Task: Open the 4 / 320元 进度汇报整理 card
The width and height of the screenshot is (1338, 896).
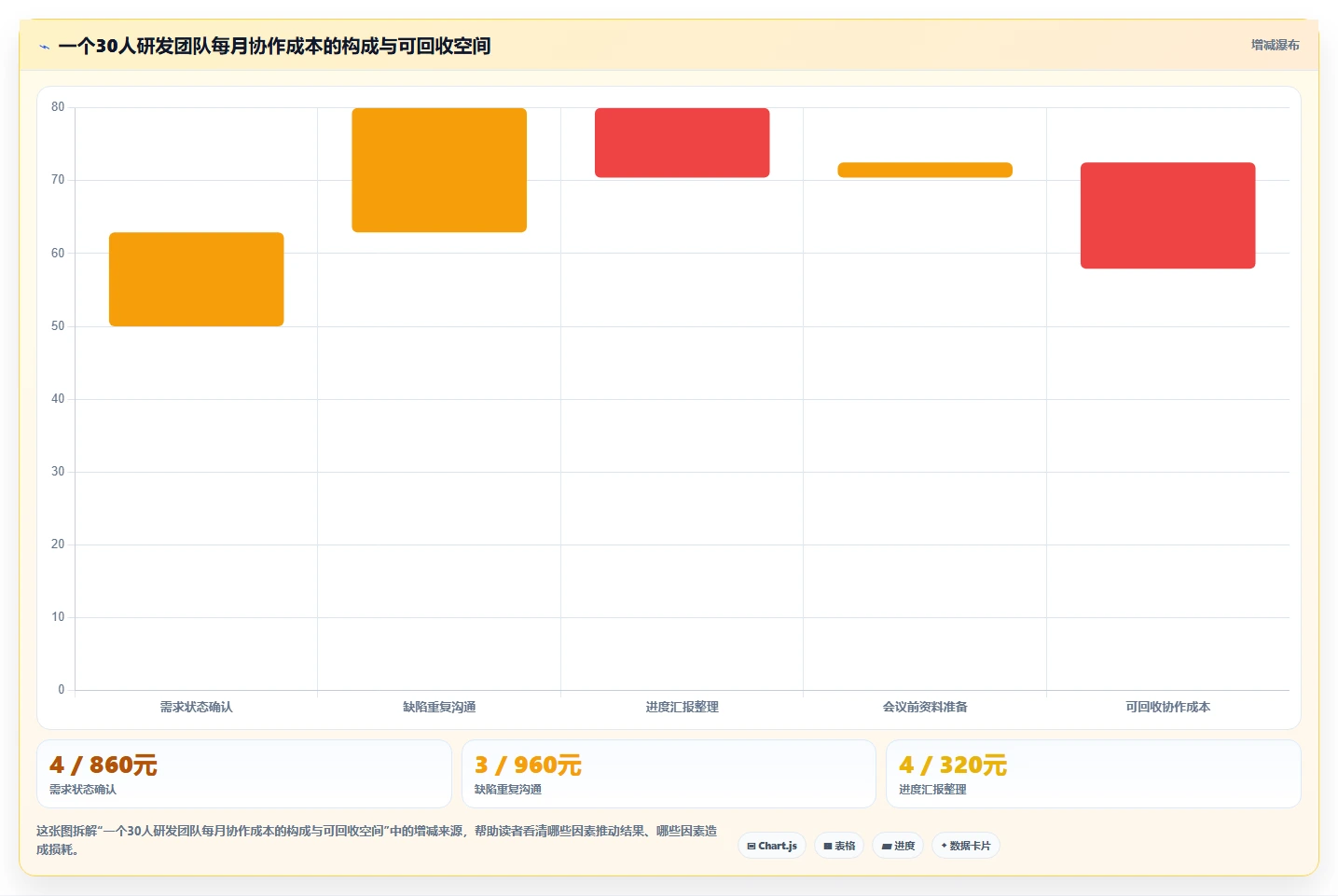Action: pos(1093,774)
